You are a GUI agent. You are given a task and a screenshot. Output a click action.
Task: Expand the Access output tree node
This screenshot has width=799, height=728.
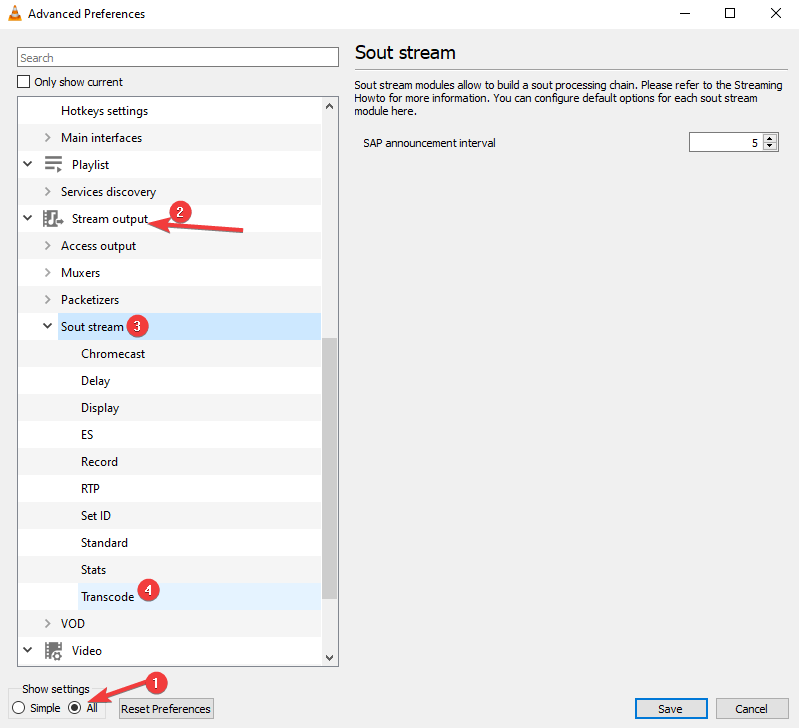47,246
